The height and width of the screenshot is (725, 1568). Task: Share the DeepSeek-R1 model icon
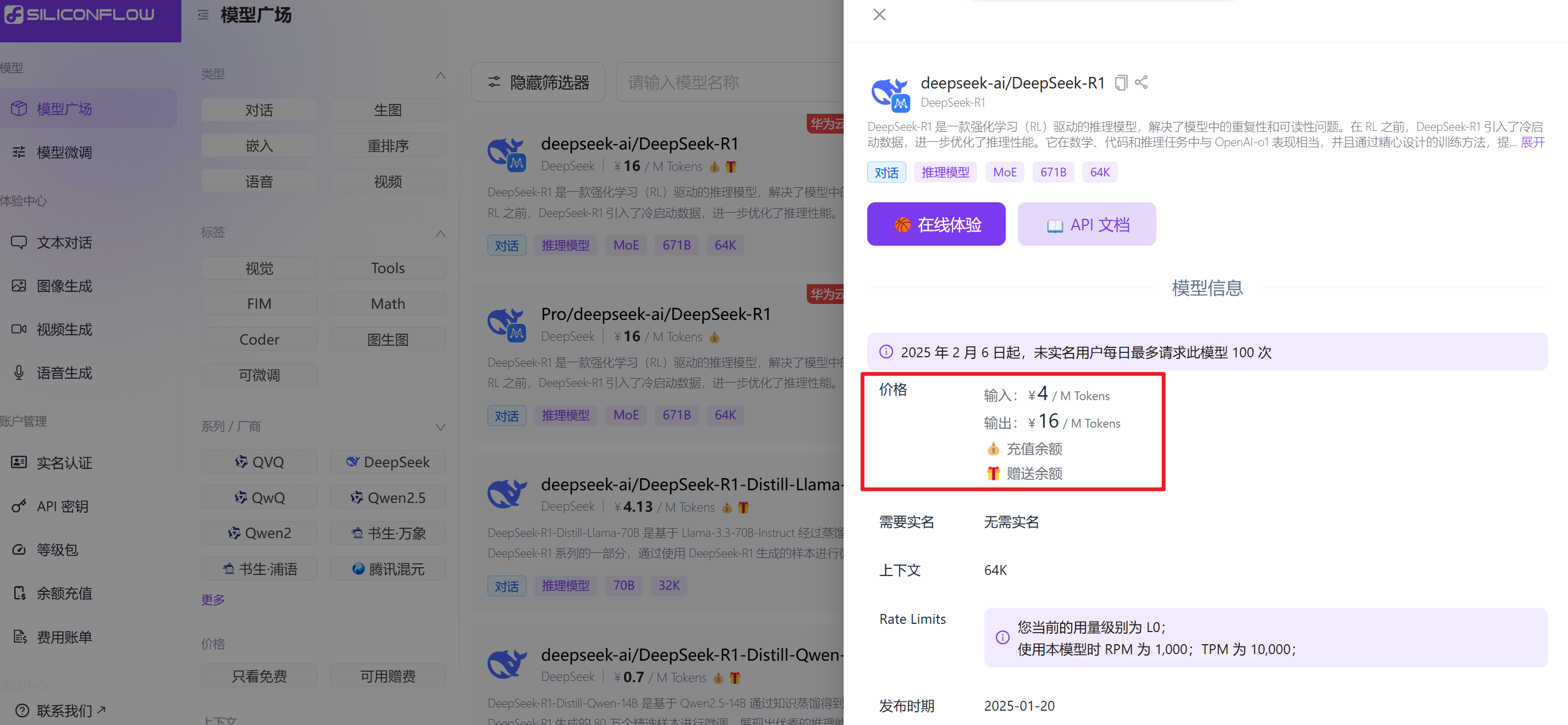[x=1142, y=82]
